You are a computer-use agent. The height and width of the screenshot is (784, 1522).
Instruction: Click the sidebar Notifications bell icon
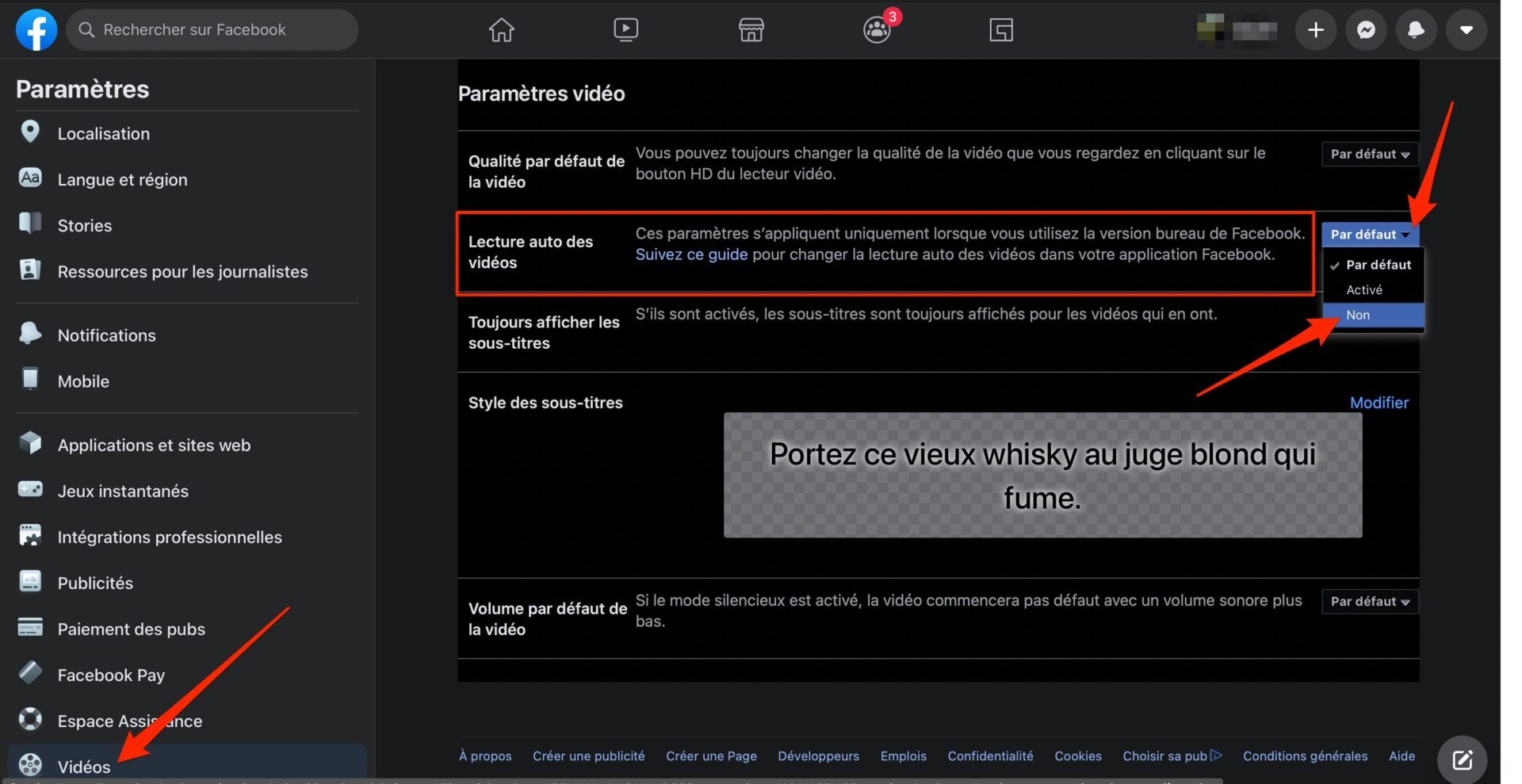pos(30,334)
